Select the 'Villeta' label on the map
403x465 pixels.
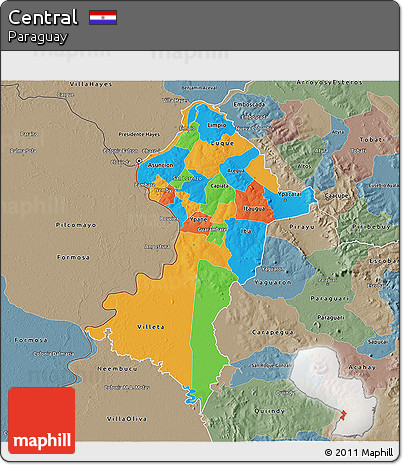pos(151,327)
